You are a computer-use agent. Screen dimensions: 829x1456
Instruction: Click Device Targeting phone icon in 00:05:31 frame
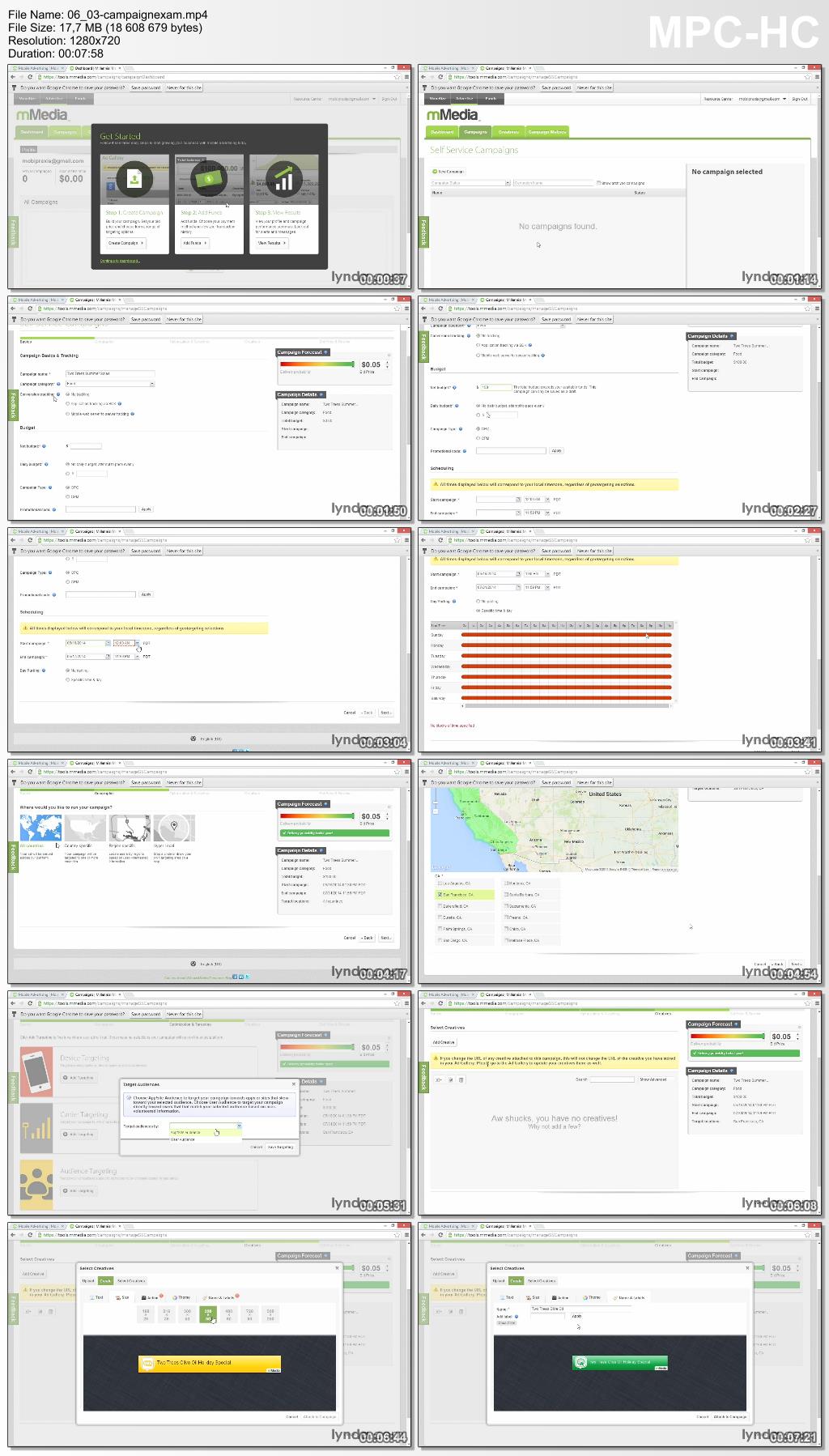(x=36, y=1071)
